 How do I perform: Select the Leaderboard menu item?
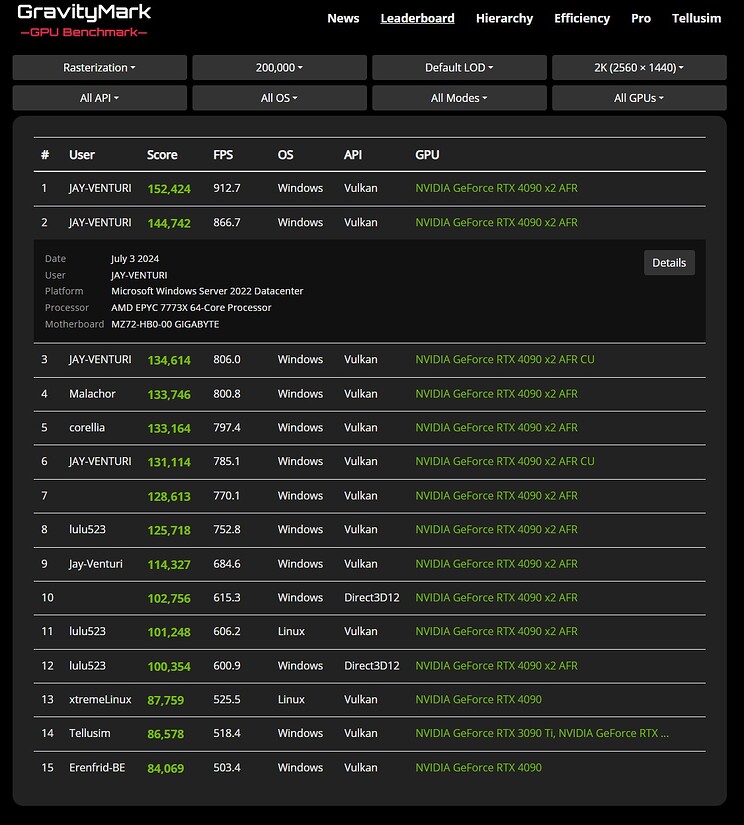pyautogui.click(x=417, y=18)
